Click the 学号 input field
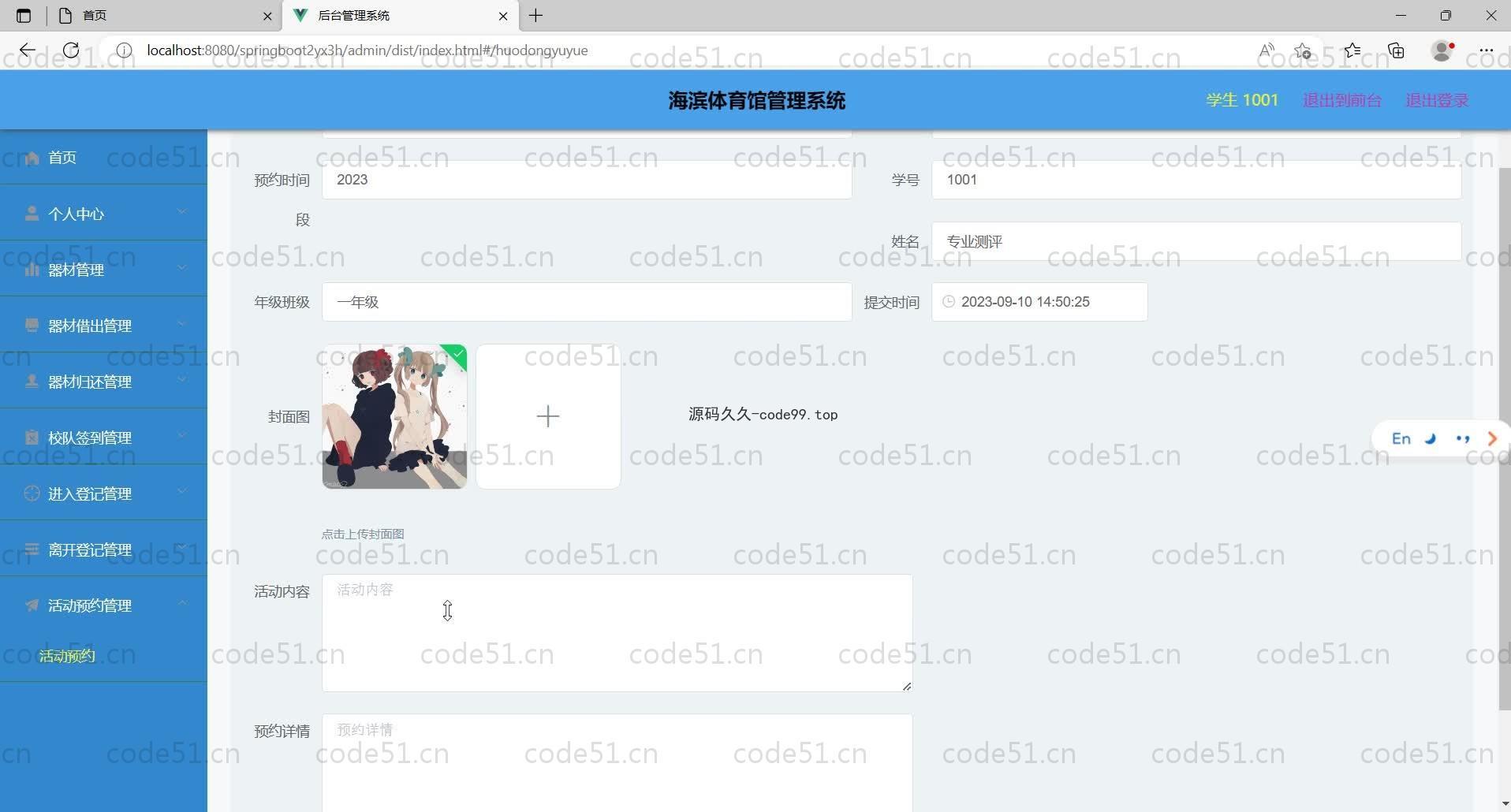Screen dimensions: 1511x812 point(1196,180)
